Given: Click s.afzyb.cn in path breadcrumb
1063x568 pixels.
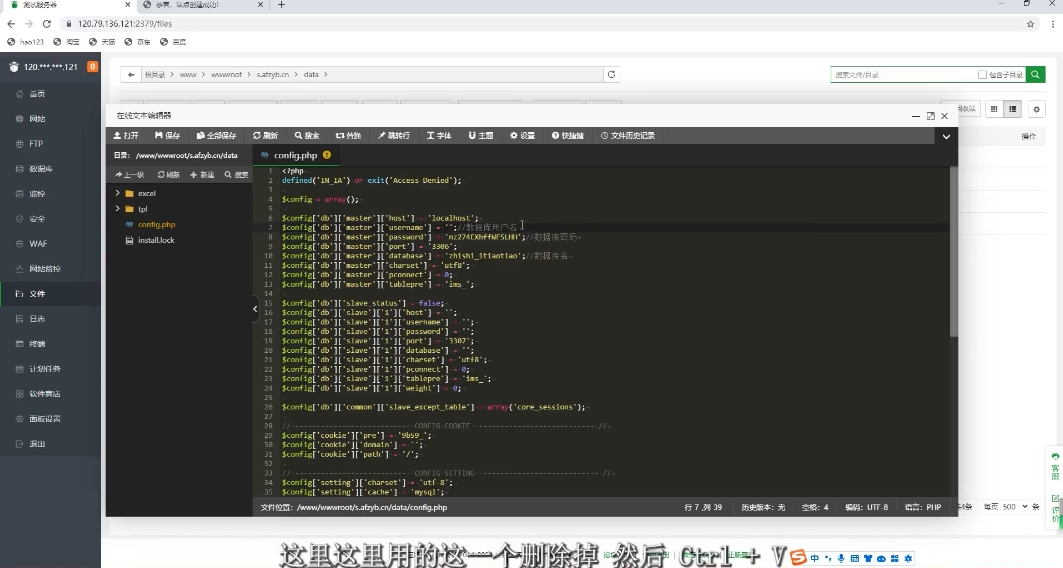Looking at the screenshot, I should 273,75.
